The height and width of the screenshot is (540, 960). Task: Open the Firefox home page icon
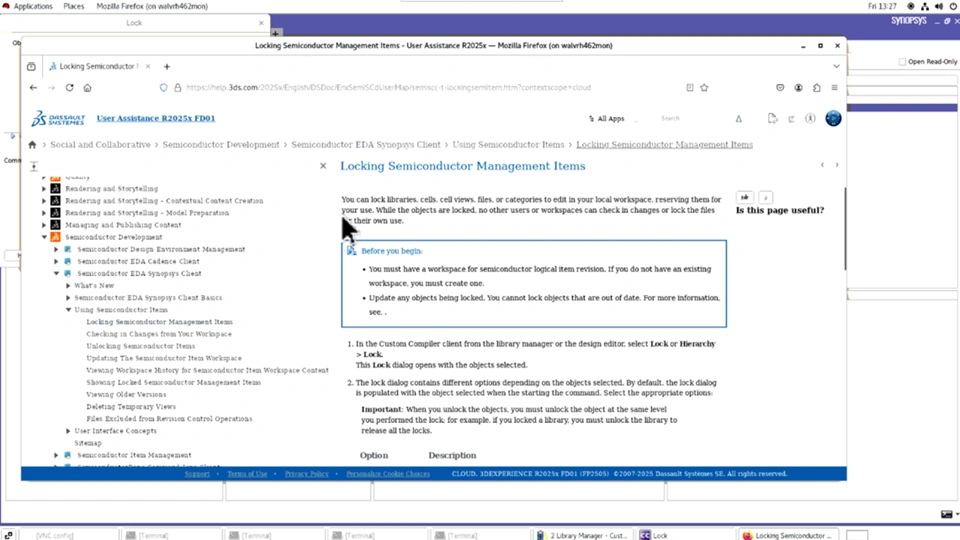coord(88,88)
